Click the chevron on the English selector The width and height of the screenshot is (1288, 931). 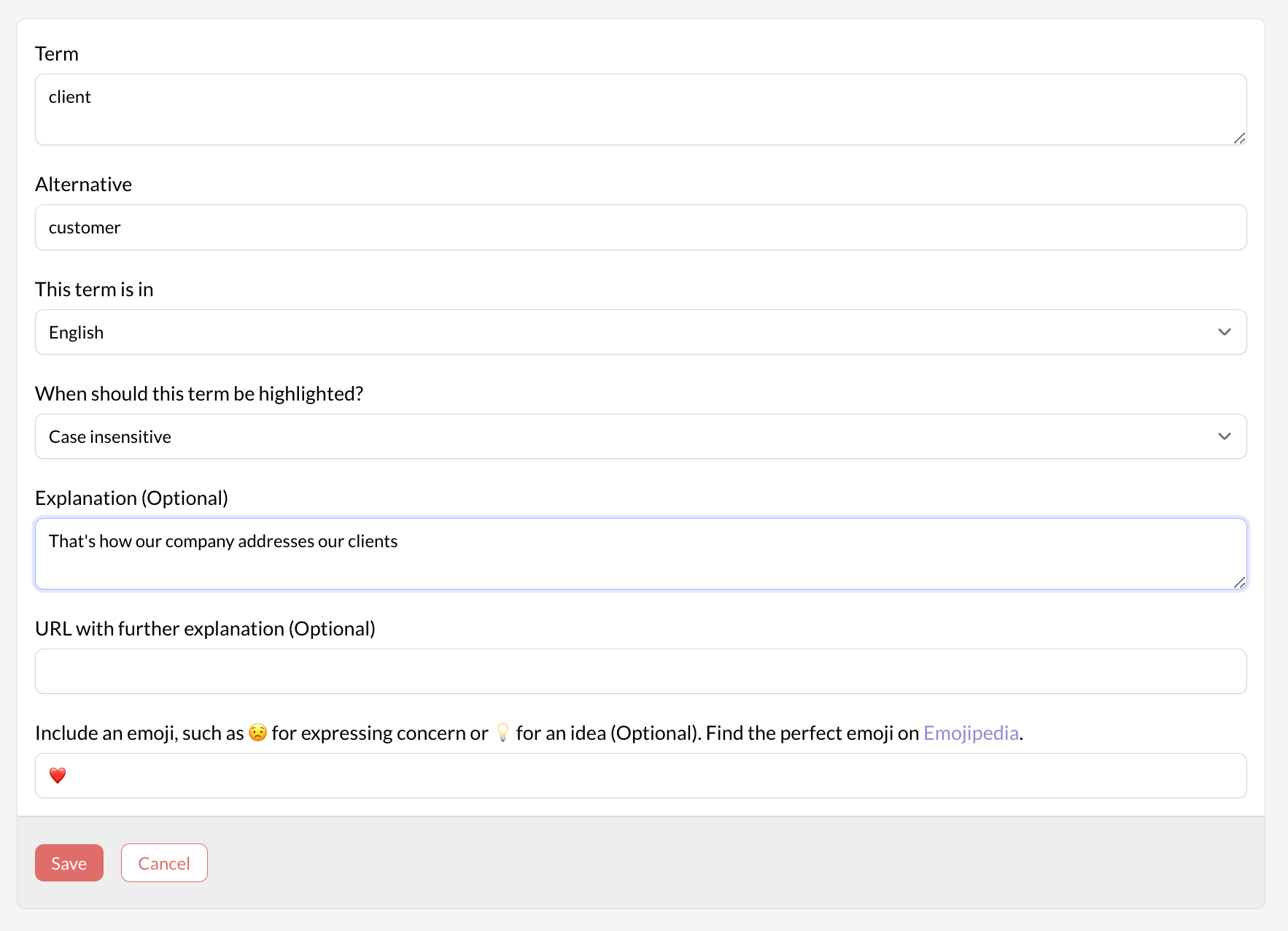pyautogui.click(x=1224, y=332)
